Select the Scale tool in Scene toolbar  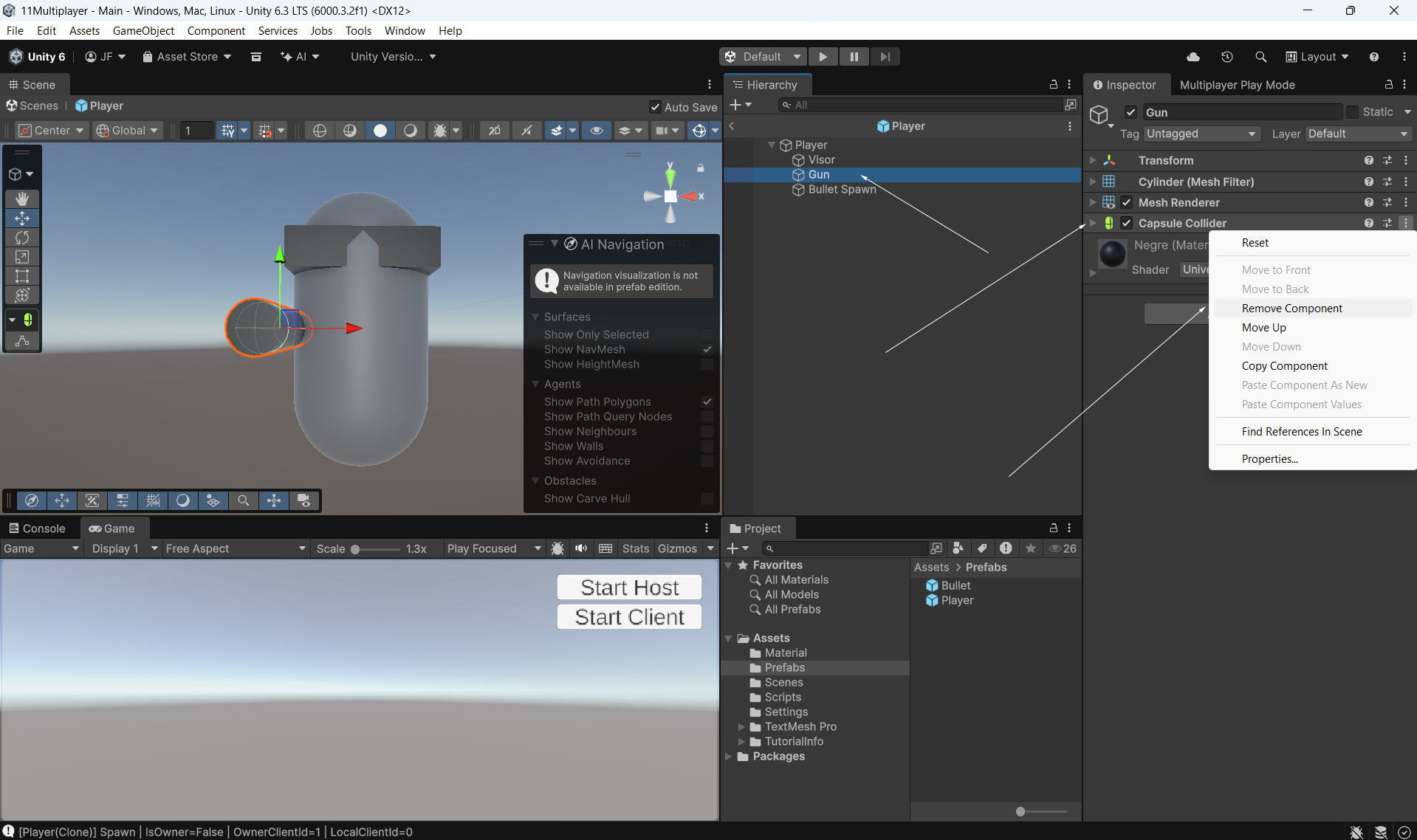coord(22,257)
